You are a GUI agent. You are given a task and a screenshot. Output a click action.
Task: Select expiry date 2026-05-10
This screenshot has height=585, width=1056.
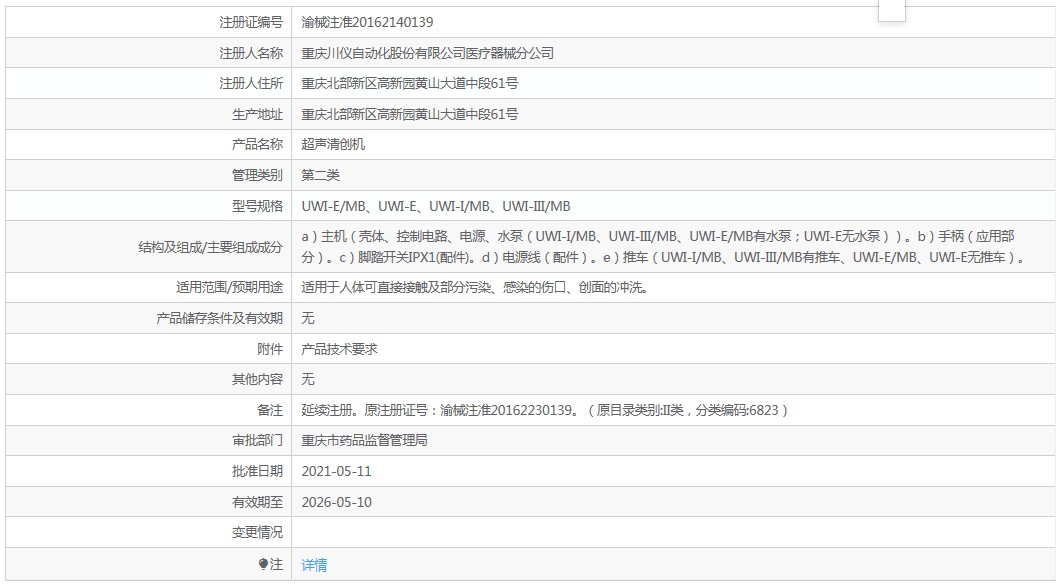pos(336,502)
